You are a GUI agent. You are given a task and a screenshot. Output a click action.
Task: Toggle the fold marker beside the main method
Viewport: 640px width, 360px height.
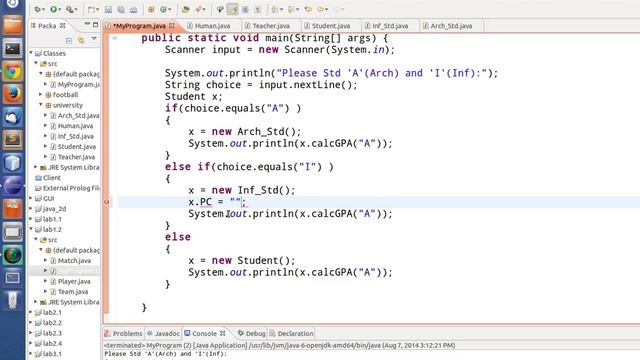(x=115, y=38)
